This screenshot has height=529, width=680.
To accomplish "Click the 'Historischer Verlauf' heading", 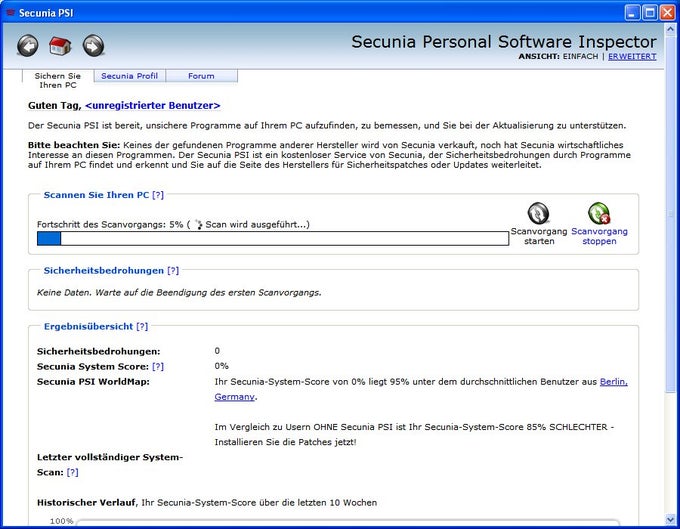I will [x=87, y=503].
